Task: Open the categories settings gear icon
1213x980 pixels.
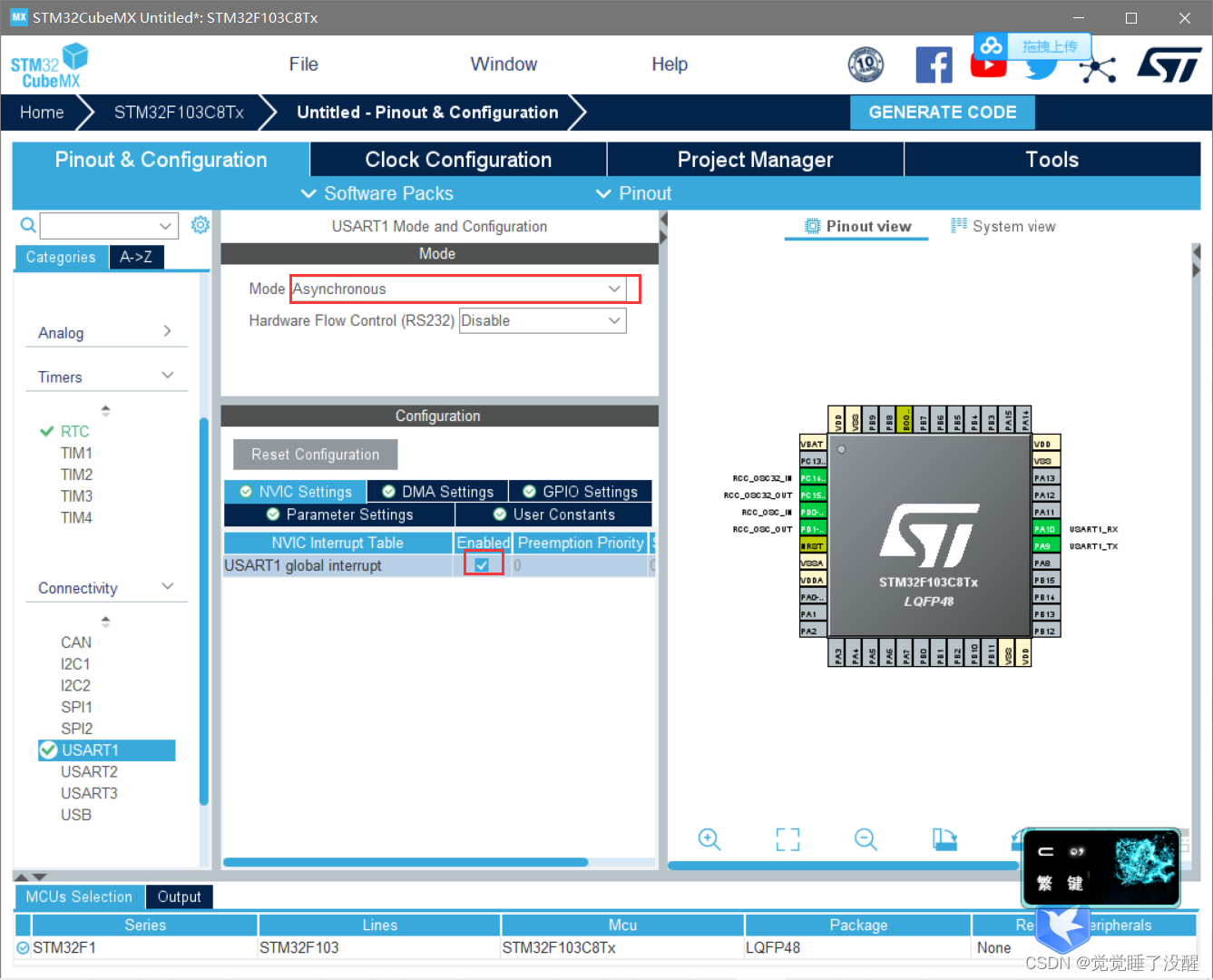Action: 201,224
